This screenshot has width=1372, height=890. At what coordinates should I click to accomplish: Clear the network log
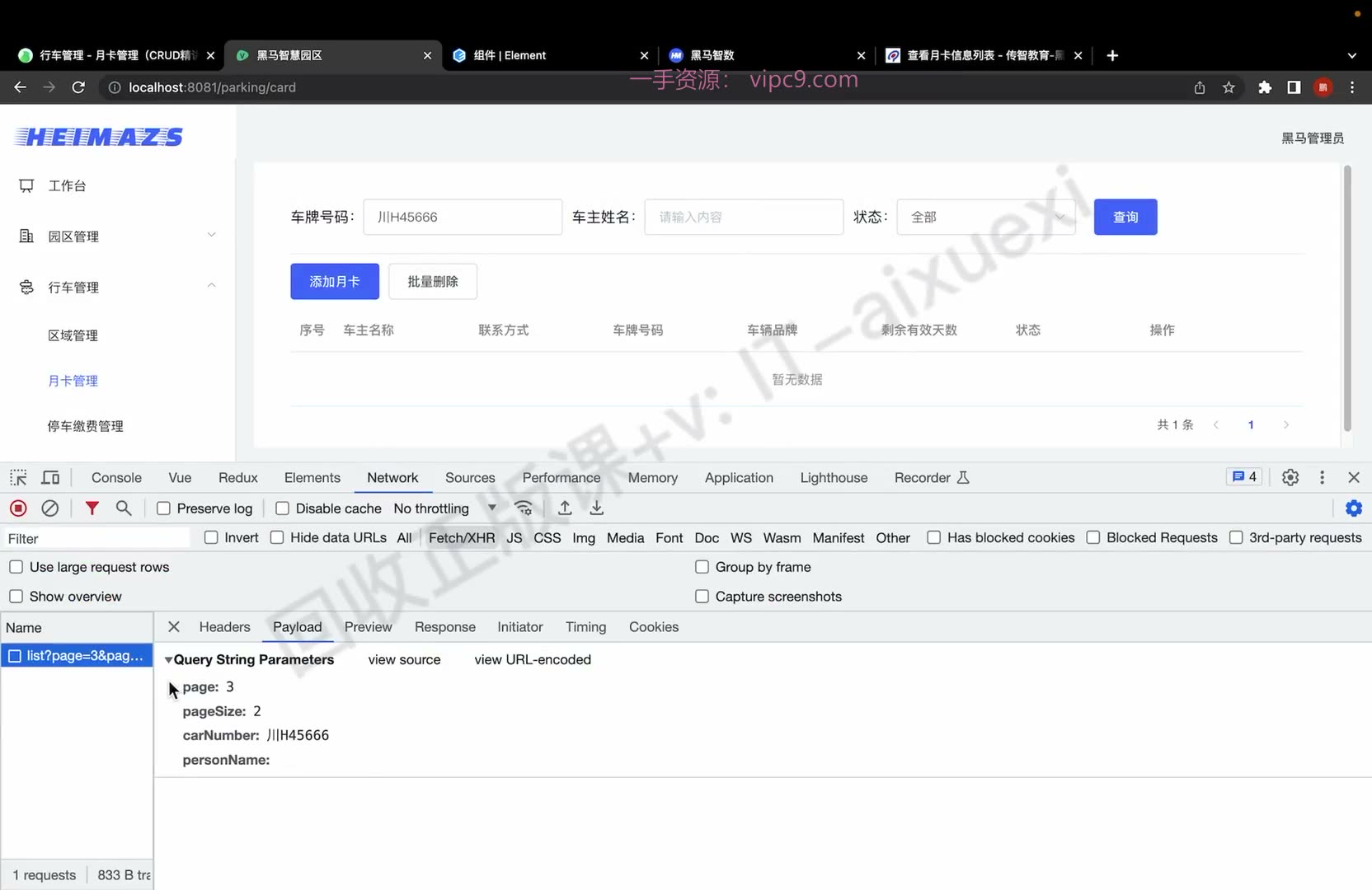[50, 508]
